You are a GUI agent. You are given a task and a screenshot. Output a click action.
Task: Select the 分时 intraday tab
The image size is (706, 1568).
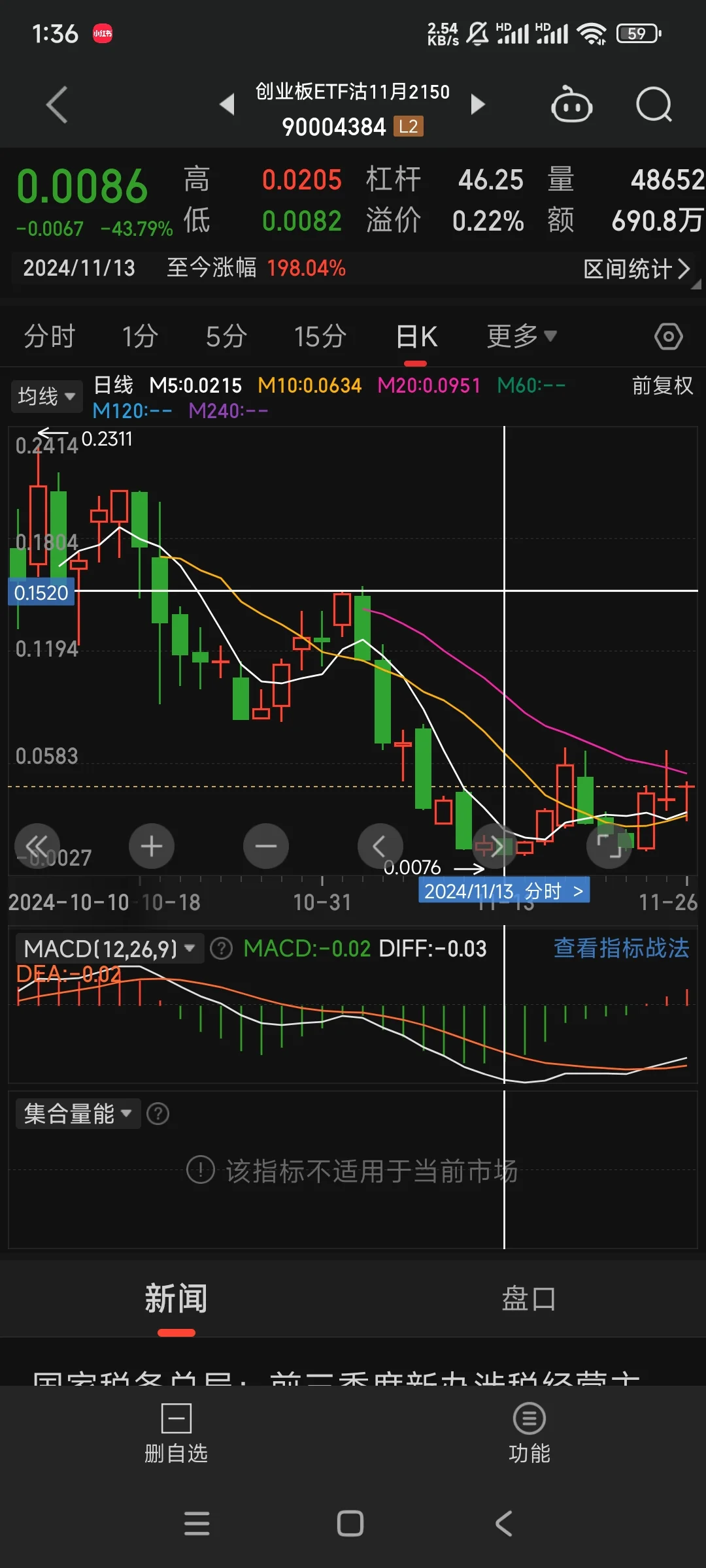(x=50, y=336)
